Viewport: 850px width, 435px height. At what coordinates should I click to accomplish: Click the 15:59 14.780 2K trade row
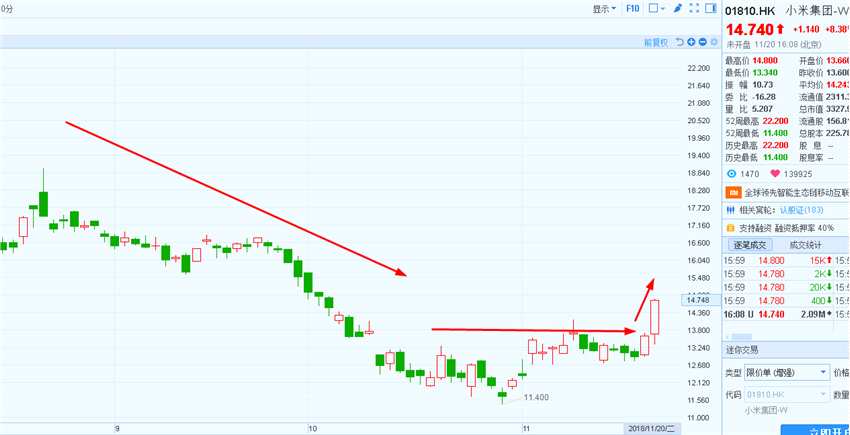point(786,273)
